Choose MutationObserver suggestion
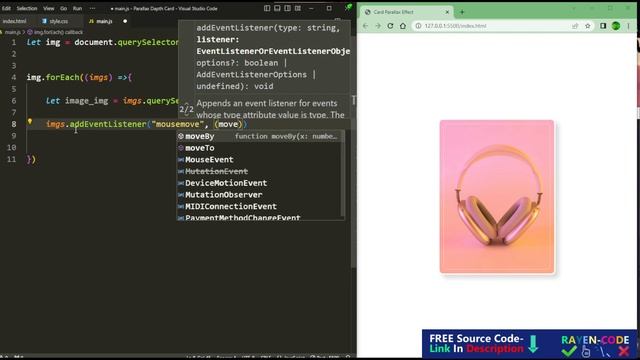Image resolution: width=640 pixels, height=360 pixels. click(x=260, y=195)
